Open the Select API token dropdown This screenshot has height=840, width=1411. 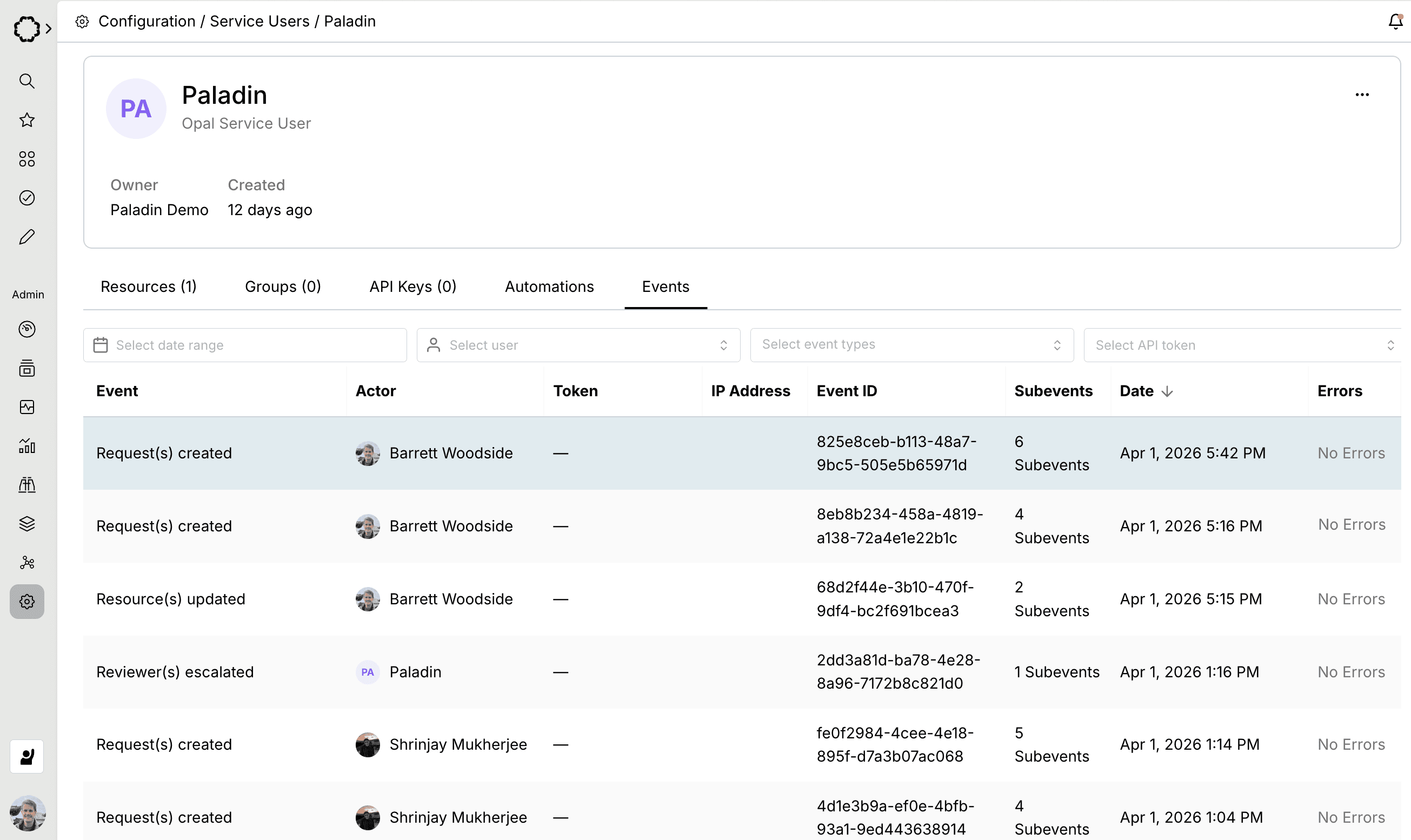click(x=1242, y=345)
